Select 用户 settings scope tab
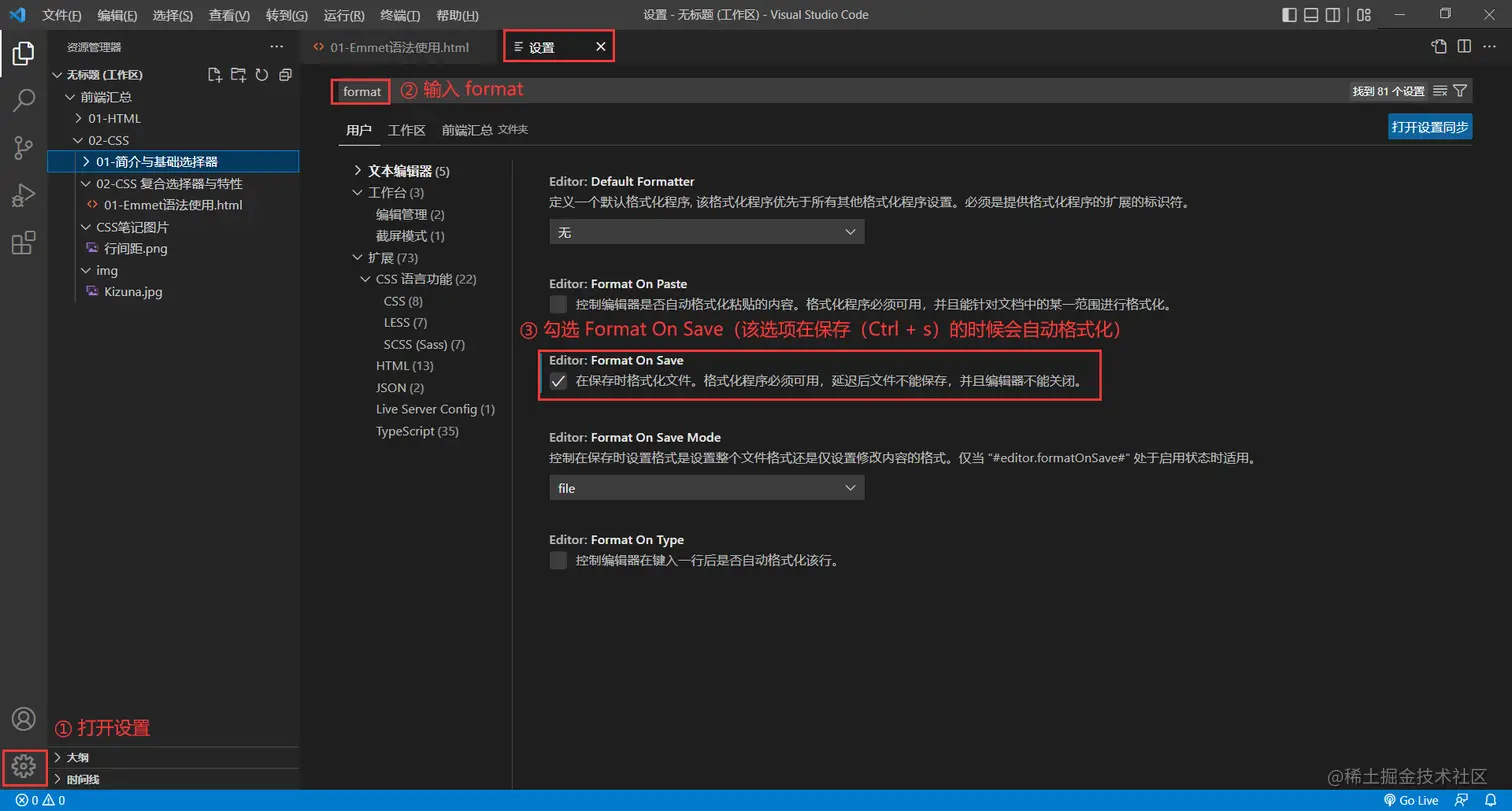This screenshot has width=1512, height=811. pos(359,130)
